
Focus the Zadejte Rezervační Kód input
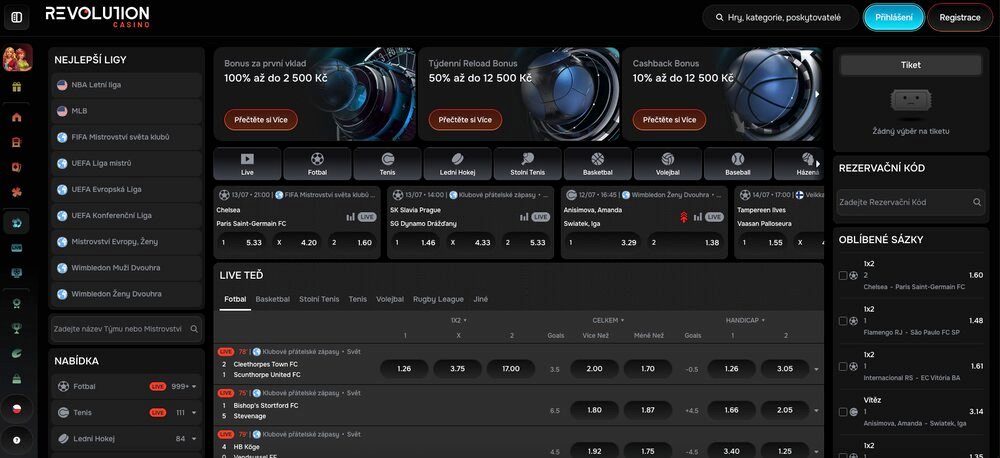[x=911, y=202]
